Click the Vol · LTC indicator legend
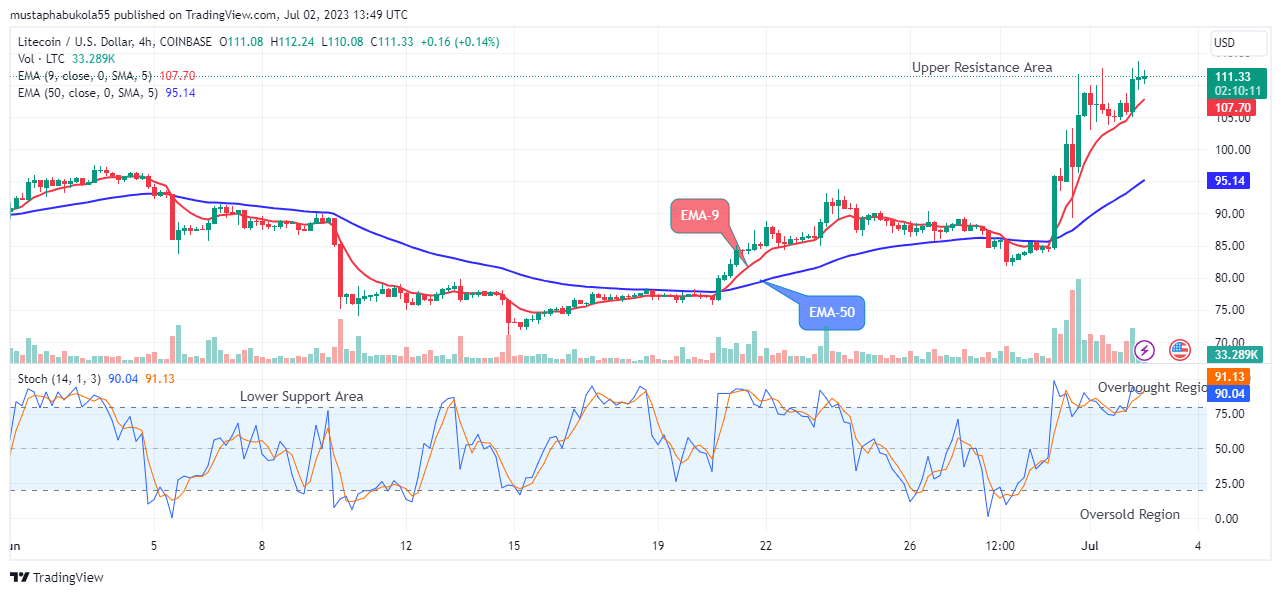1281x595 pixels. pyautogui.click(x=66, y=58)
